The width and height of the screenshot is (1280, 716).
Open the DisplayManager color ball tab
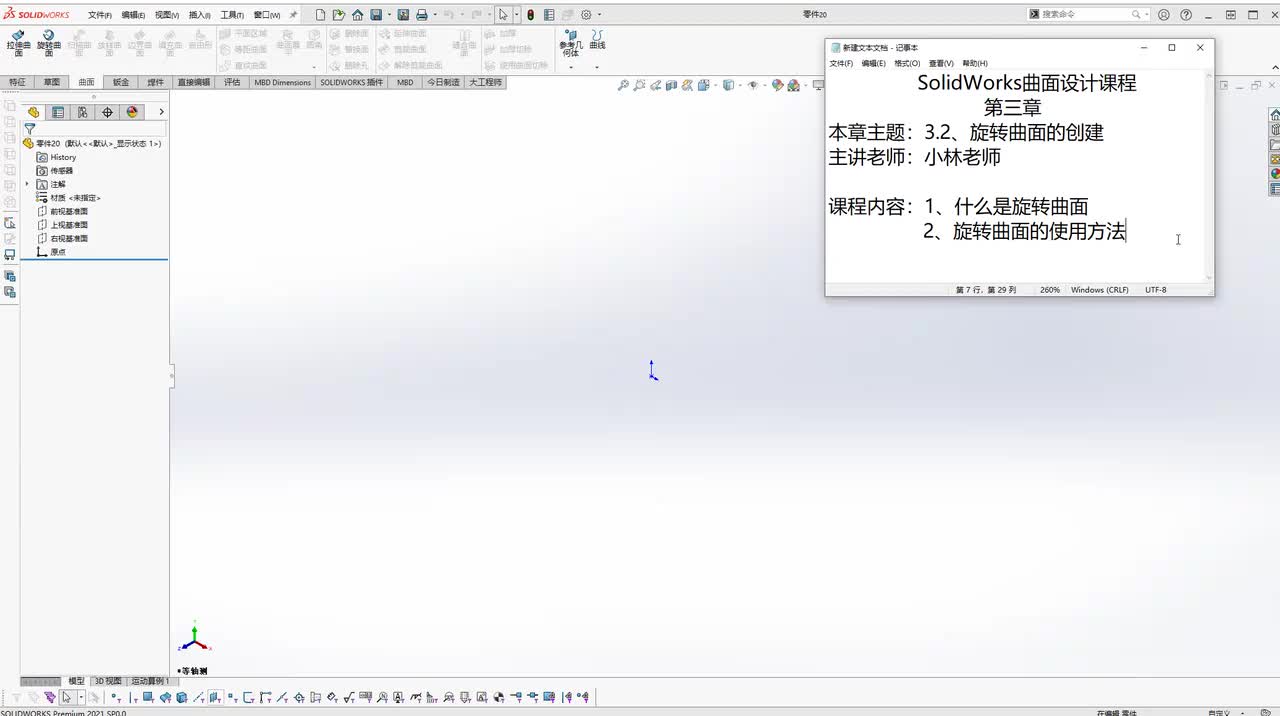[x=132, y=112]
